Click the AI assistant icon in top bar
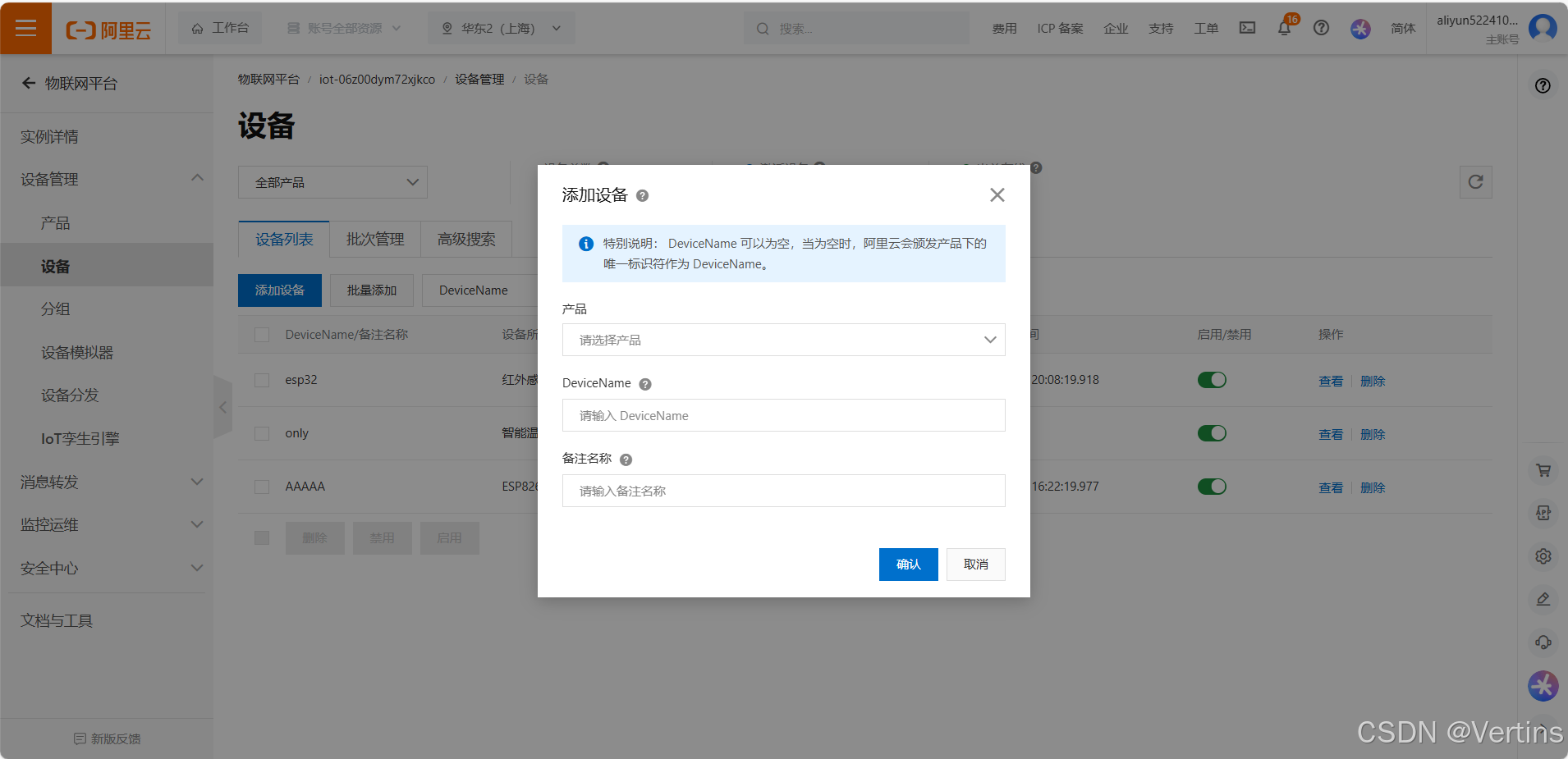The image size is (1568, 759). point(1360,29)
